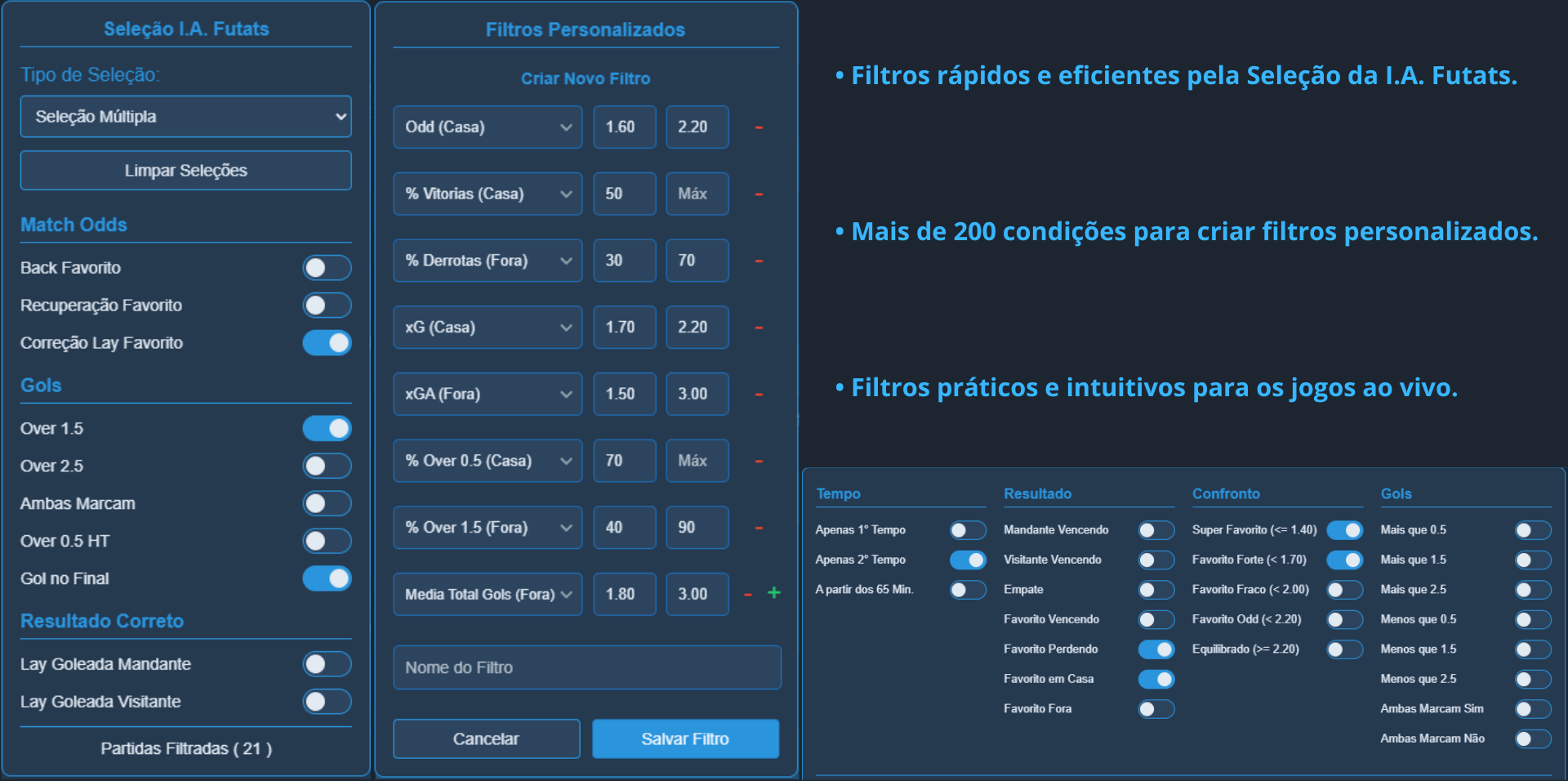
Task: Enable the Back Favorito toggle
Action: [327, 268]
